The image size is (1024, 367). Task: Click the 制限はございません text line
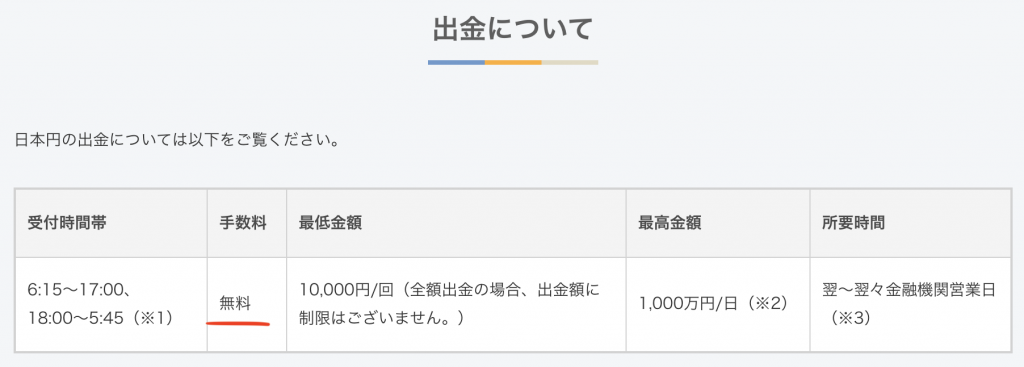pos(381,319)
